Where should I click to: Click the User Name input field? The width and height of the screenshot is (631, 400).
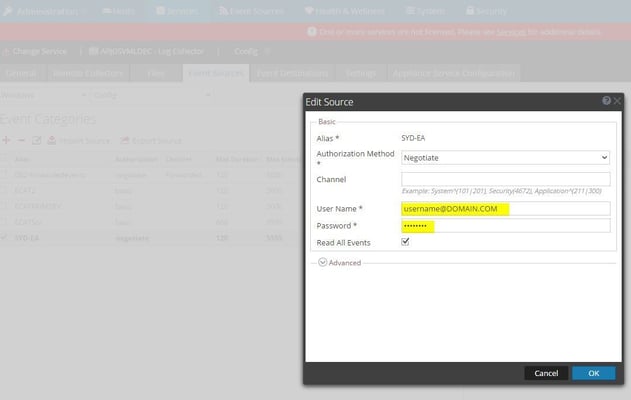tap(505, 208)
